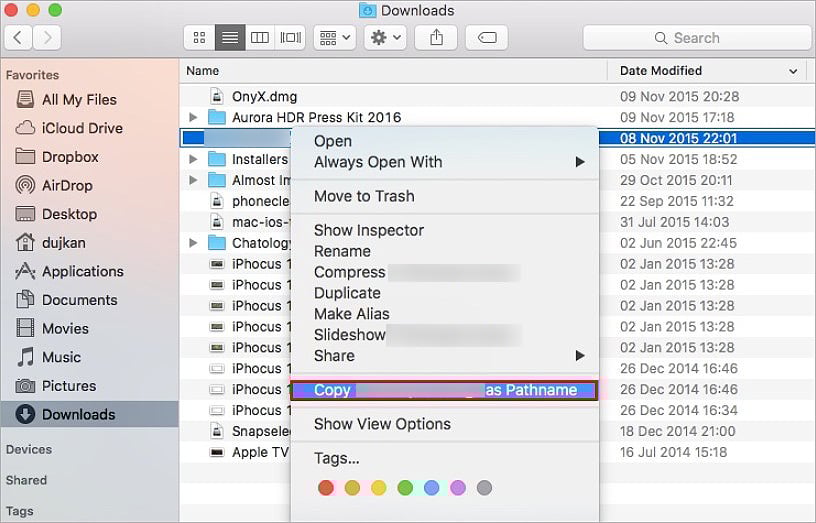Expand the Aurora HDR Press Kit 2016 folder
Screen dimensions: 816x523
pyautogui.click(x=193, y=117)
